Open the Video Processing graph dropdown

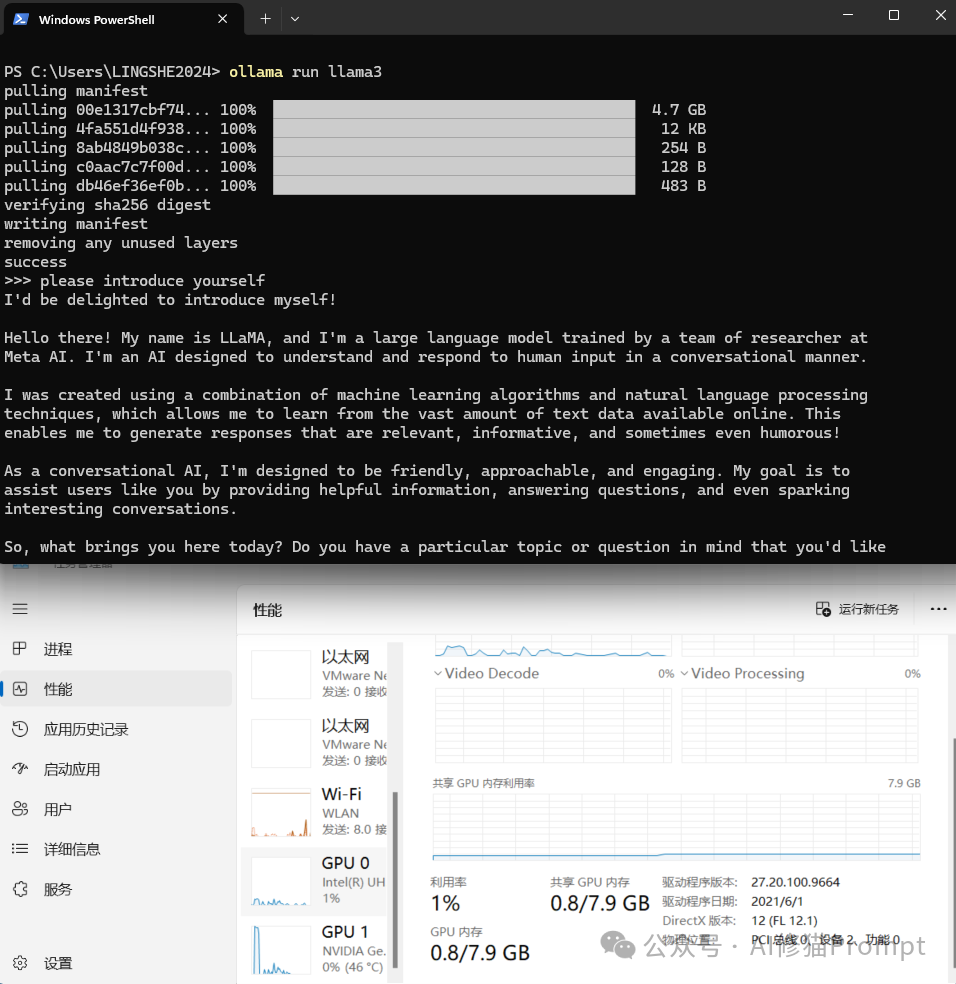click(x=684, y=673)
